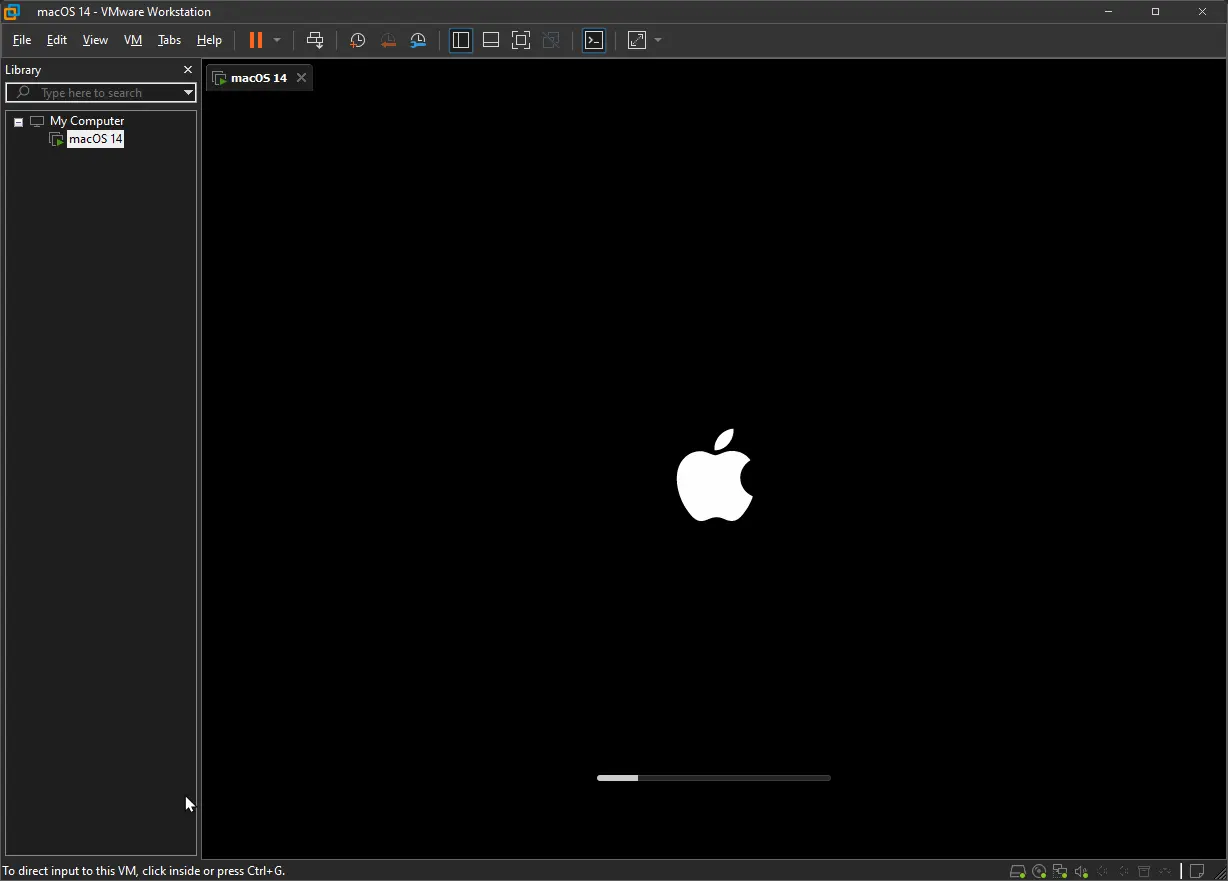Select My Computer in the library
1228x881 pixels.
point(87,121)
